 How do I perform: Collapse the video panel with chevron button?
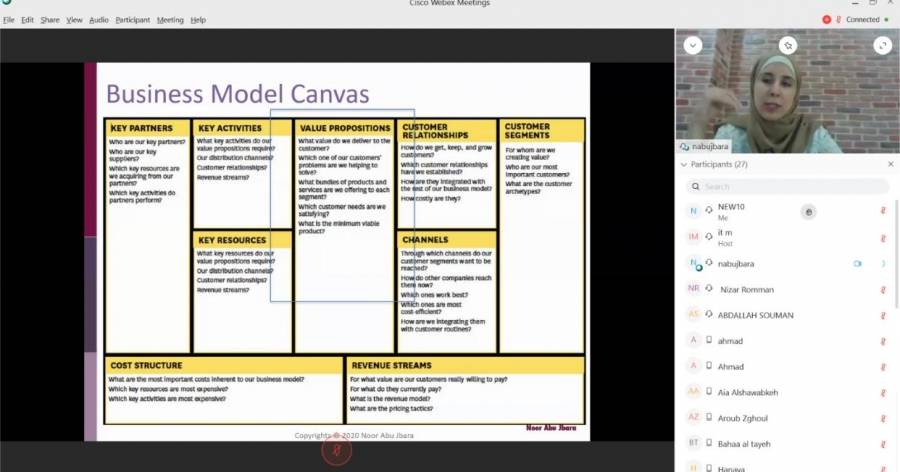(x=693, y=45)
